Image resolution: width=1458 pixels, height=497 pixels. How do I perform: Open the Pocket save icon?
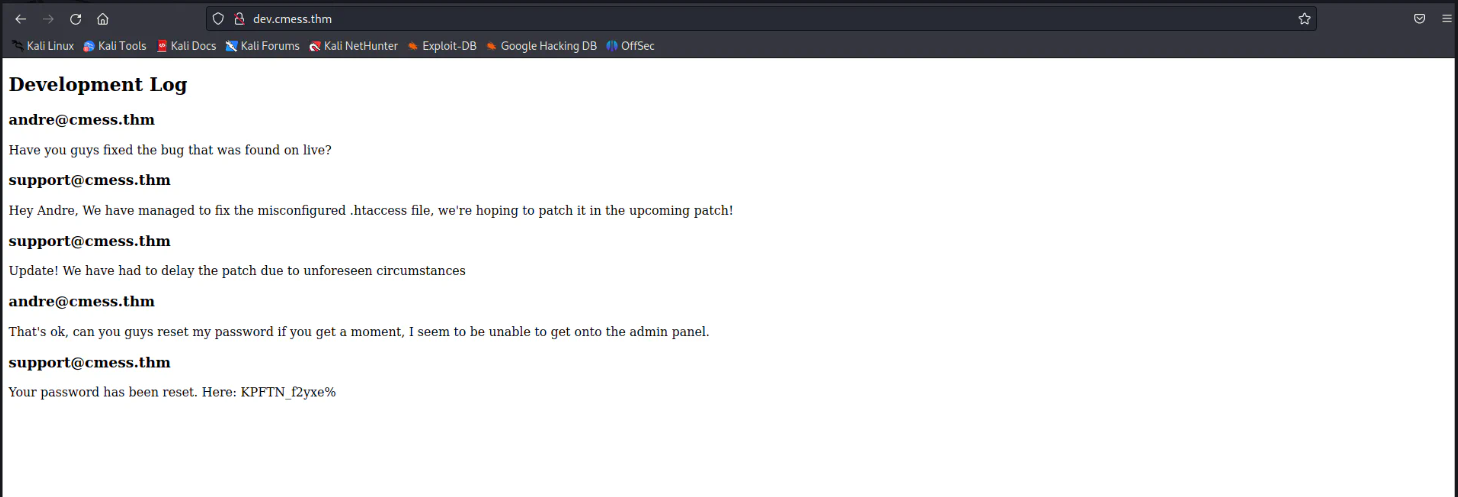1419,19
